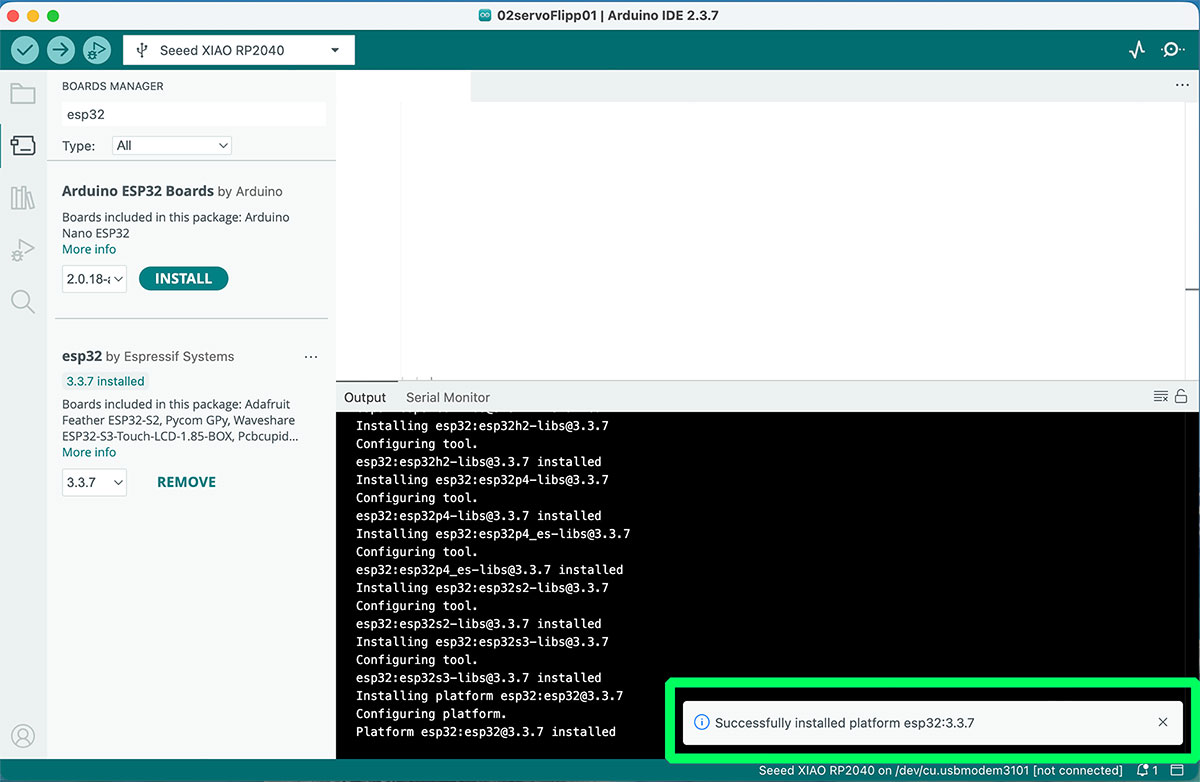1200x782 pixels.
Task: Select the Boards Manager sidebar icon
Action: 23,146
